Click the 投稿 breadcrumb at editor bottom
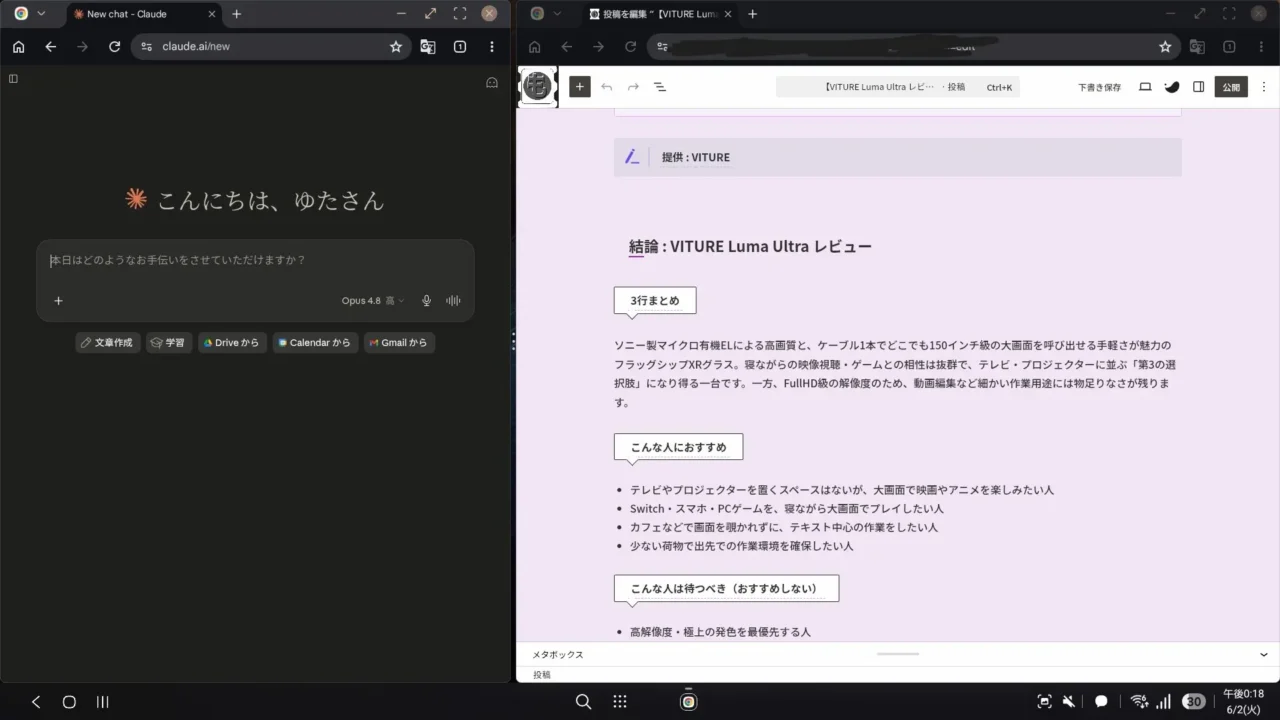 (x=542, y=675)
